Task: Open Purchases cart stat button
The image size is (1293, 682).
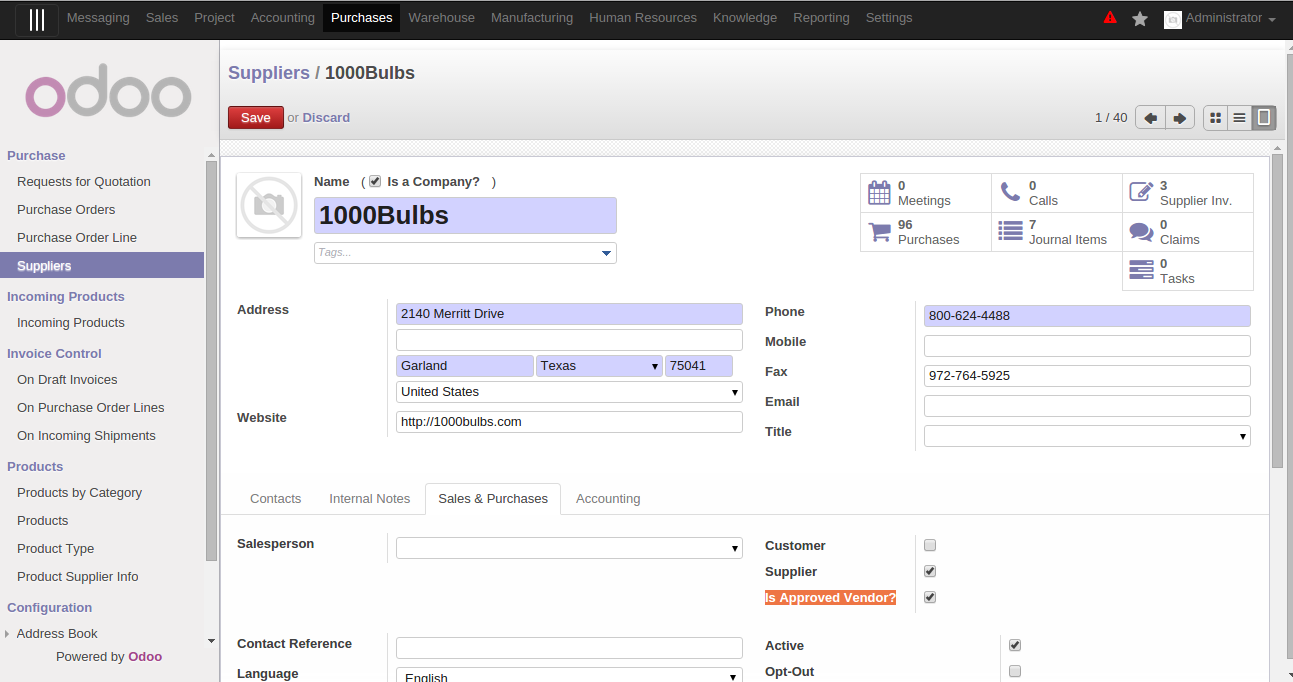Action: point(926,232)
